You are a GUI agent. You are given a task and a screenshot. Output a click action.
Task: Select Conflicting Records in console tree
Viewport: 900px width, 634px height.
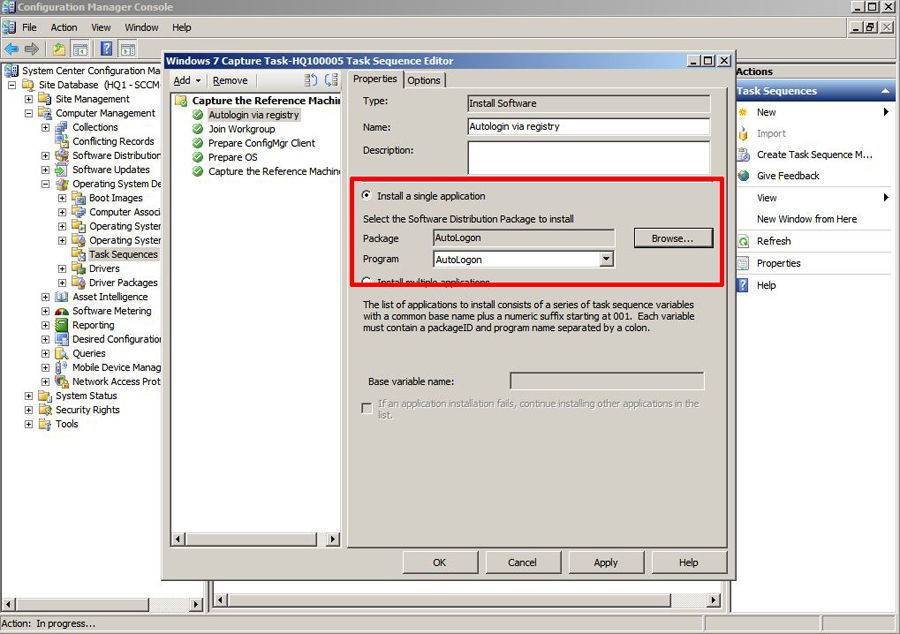click(x=113, y=141)
